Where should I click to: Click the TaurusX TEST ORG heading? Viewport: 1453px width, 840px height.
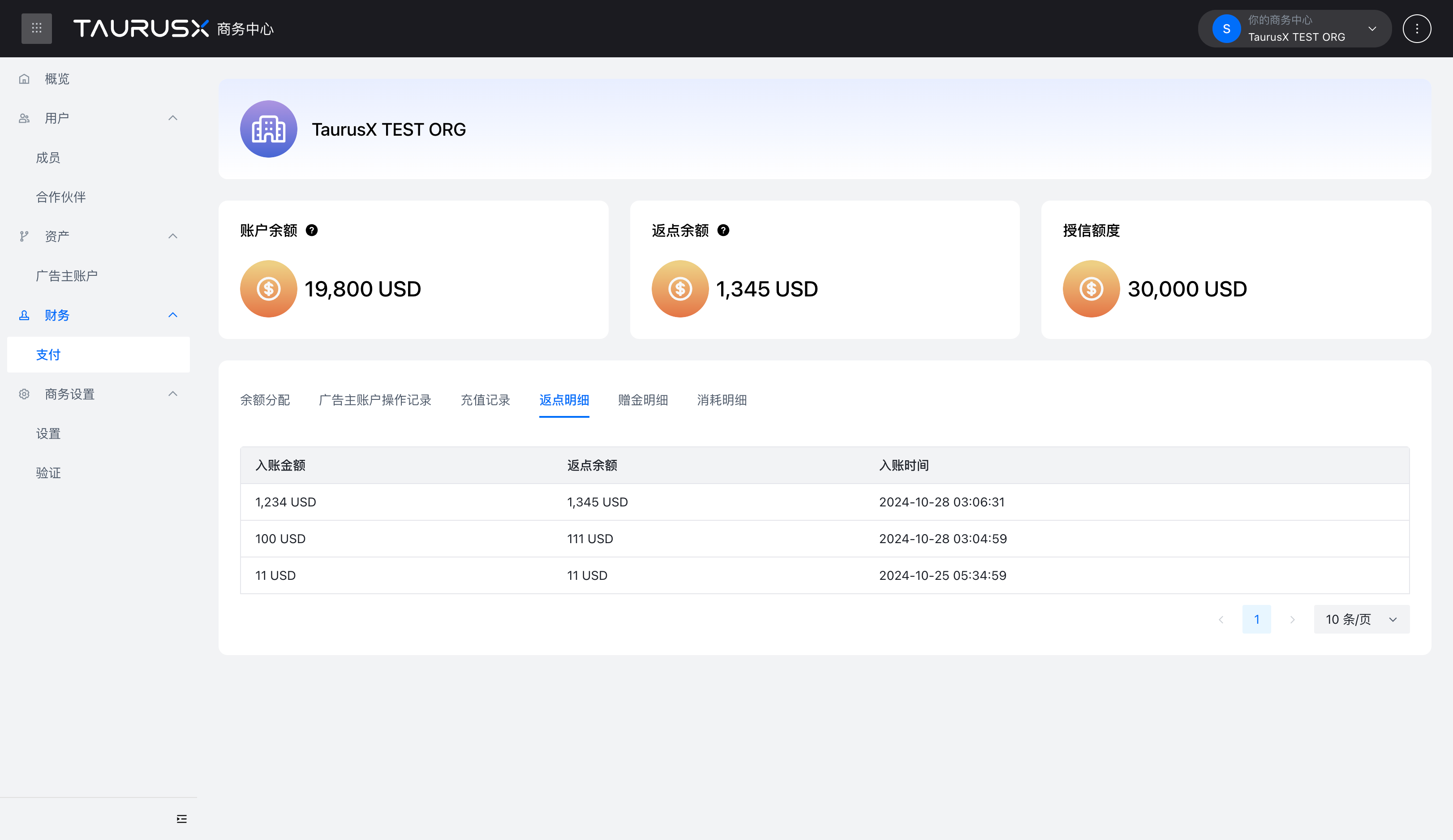point(389,130)
